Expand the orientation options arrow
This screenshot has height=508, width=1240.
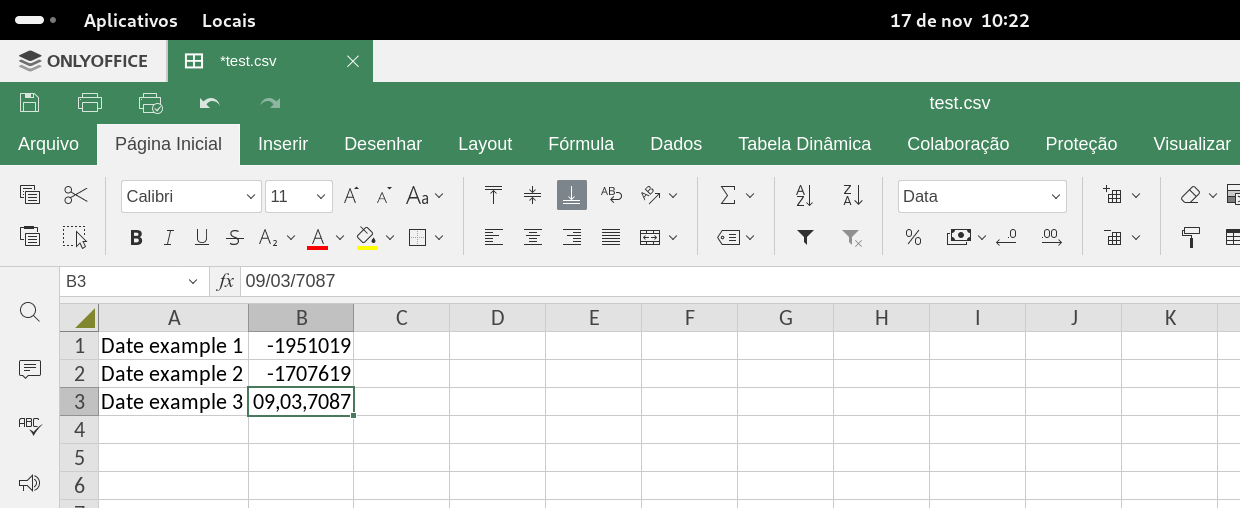(673, 196)
